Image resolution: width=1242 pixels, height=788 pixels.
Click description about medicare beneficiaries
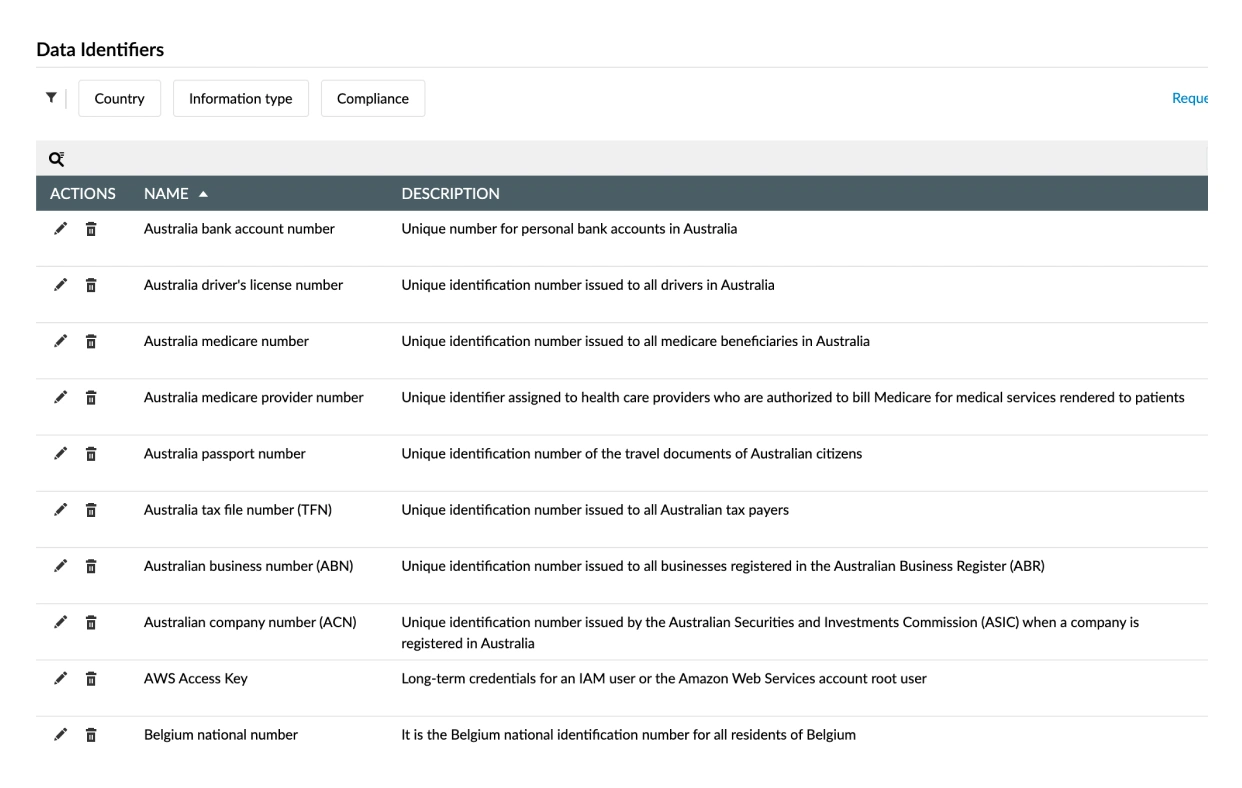(x=635, y=341)
